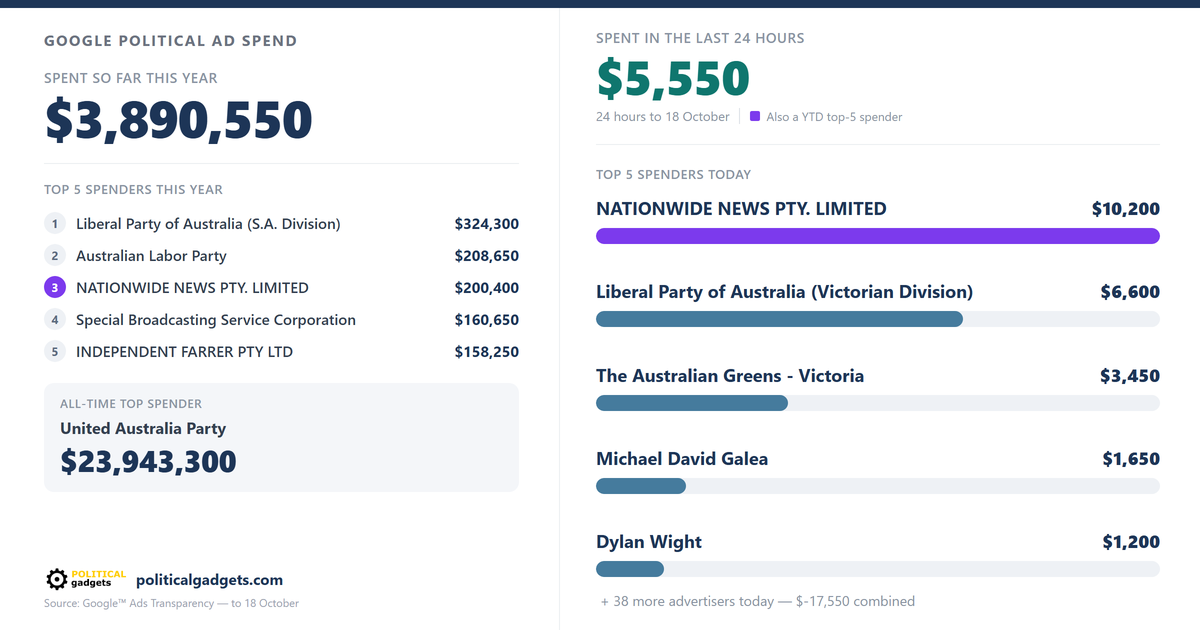Click the $3,450 daily amount
This screenshot has width=1200, height=630.
(1130, 376)
